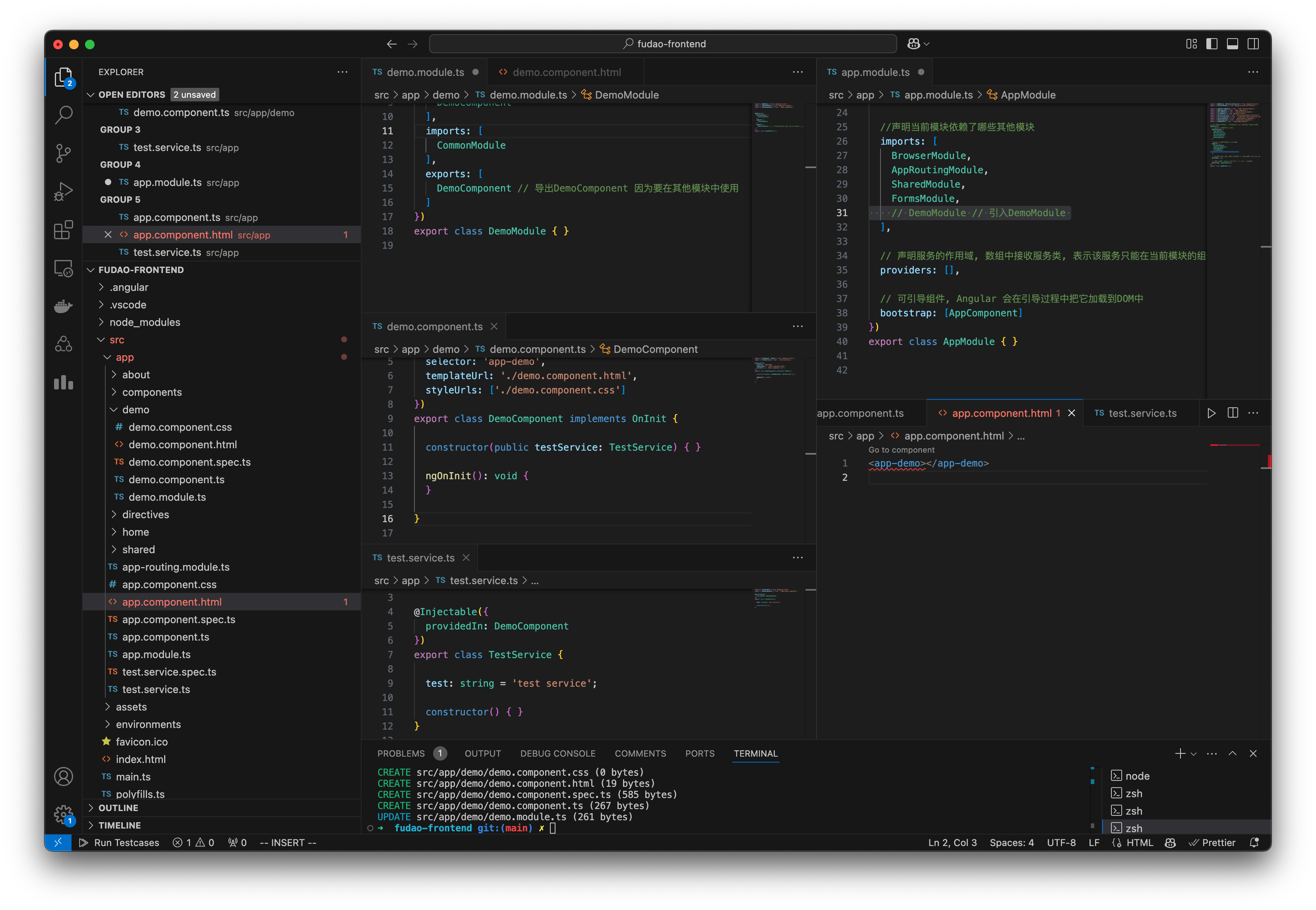Screen dimensions: 1316x910
Task: Collapse the demo folder in Explorer
Action: pyautogui.click(x=136, y=409)
